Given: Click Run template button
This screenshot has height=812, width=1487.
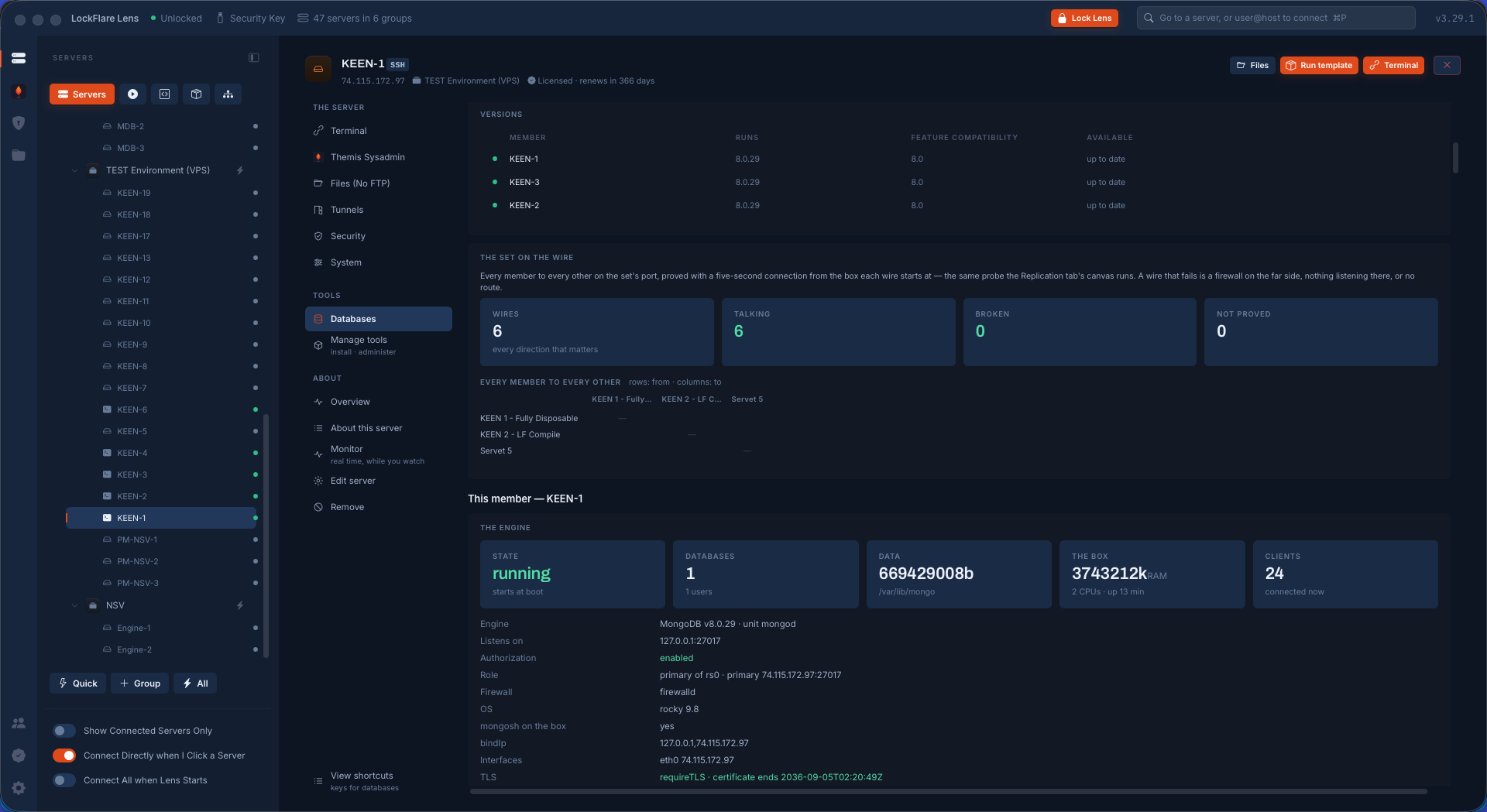Looking at the screenshot, I should point(1319,65).
